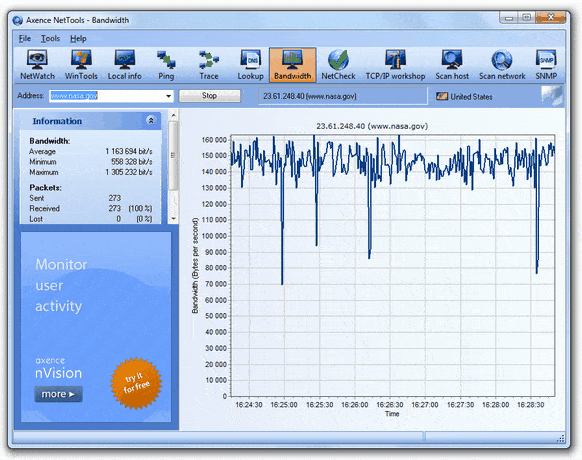Open the Scan host tool
Screen dimensions: 582x460
(452, 65)
